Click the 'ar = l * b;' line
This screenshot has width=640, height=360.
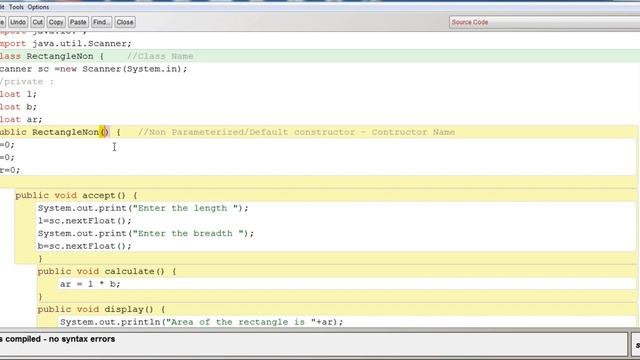coord(90,284)
